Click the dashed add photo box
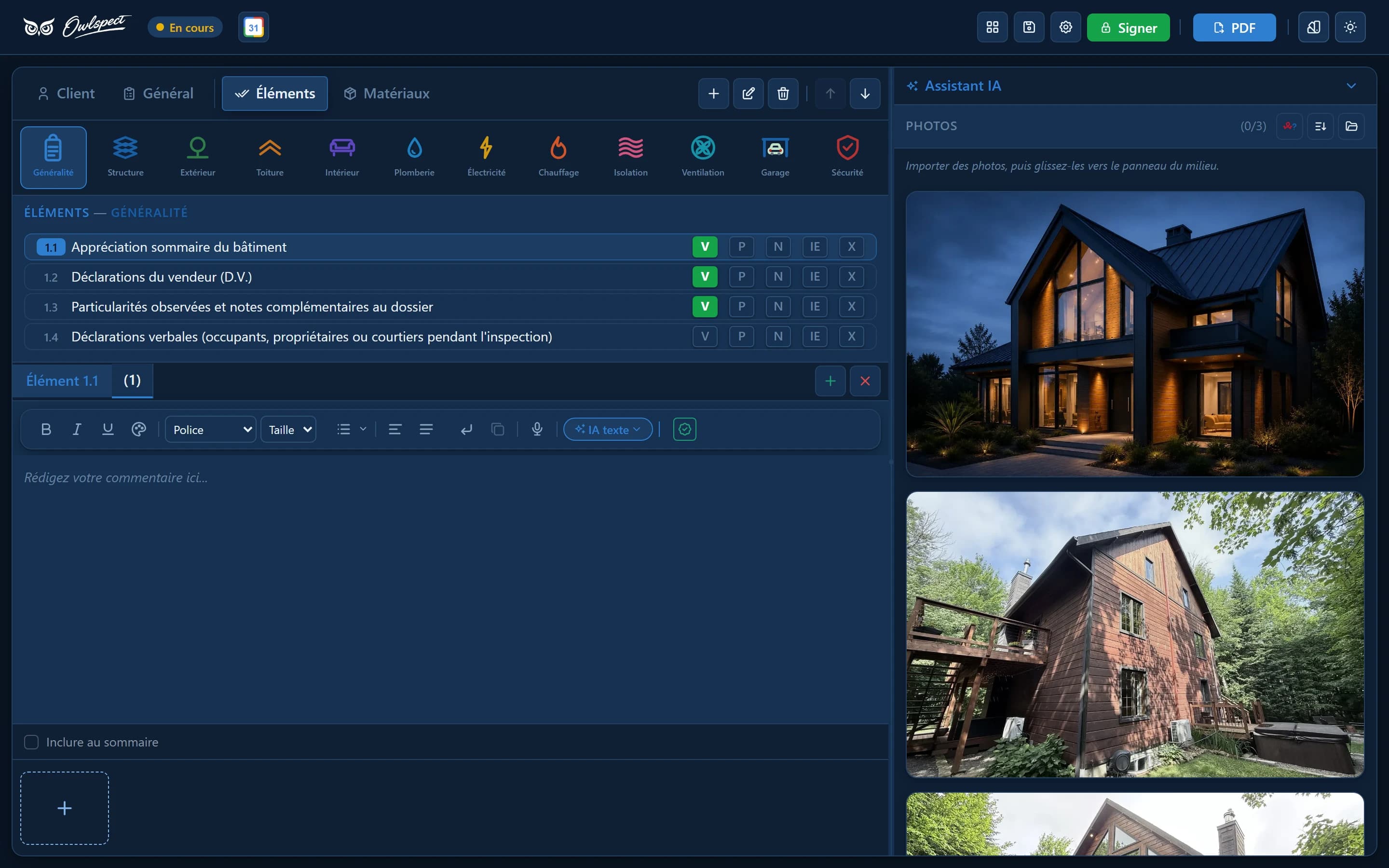The width and height of the screenshot is (1389, 868). pos(65,808)
